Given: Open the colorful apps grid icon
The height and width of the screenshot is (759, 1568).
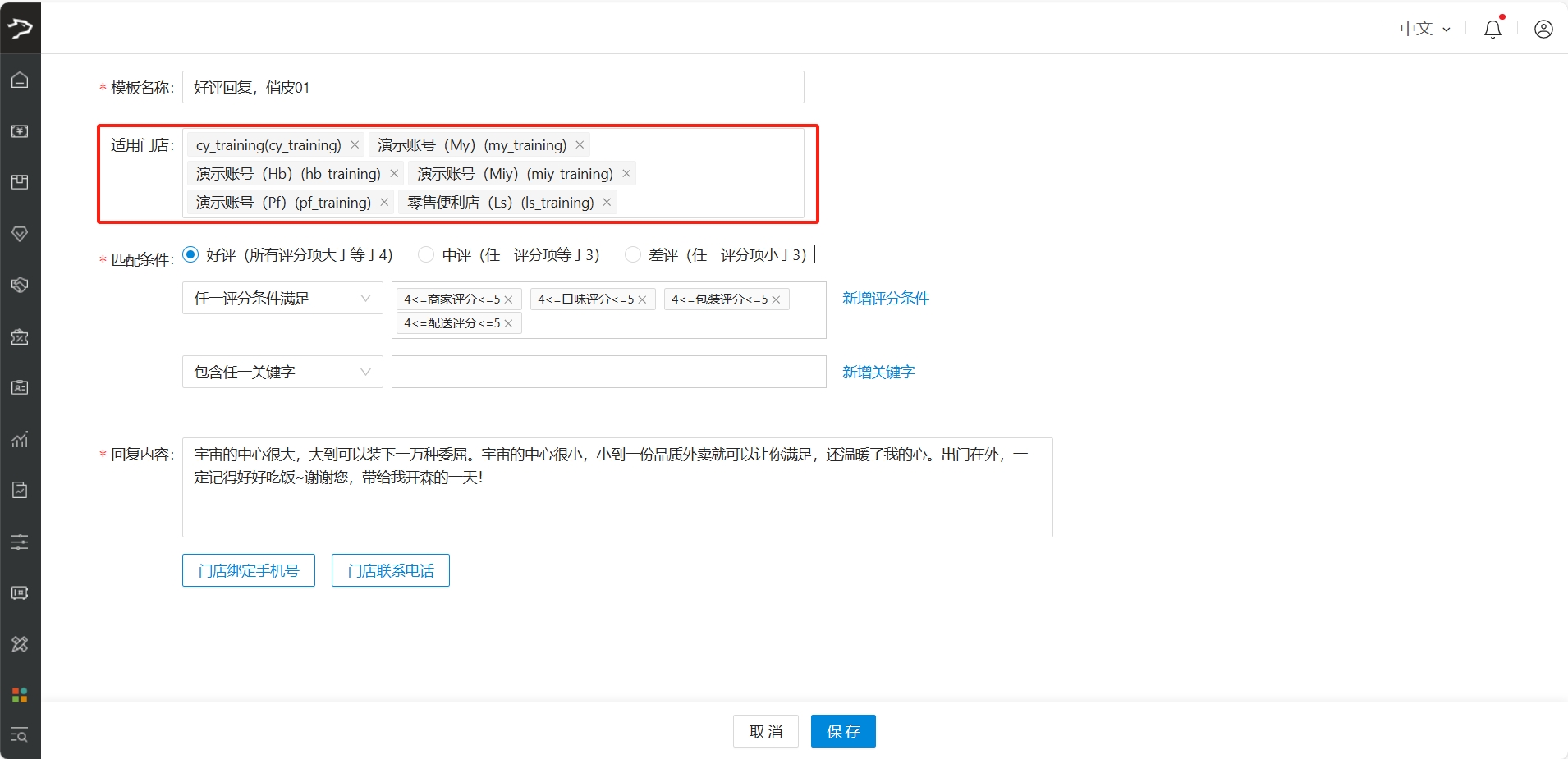Looking at the screenshot, I should pyautogui.click(x=20, y=695).
